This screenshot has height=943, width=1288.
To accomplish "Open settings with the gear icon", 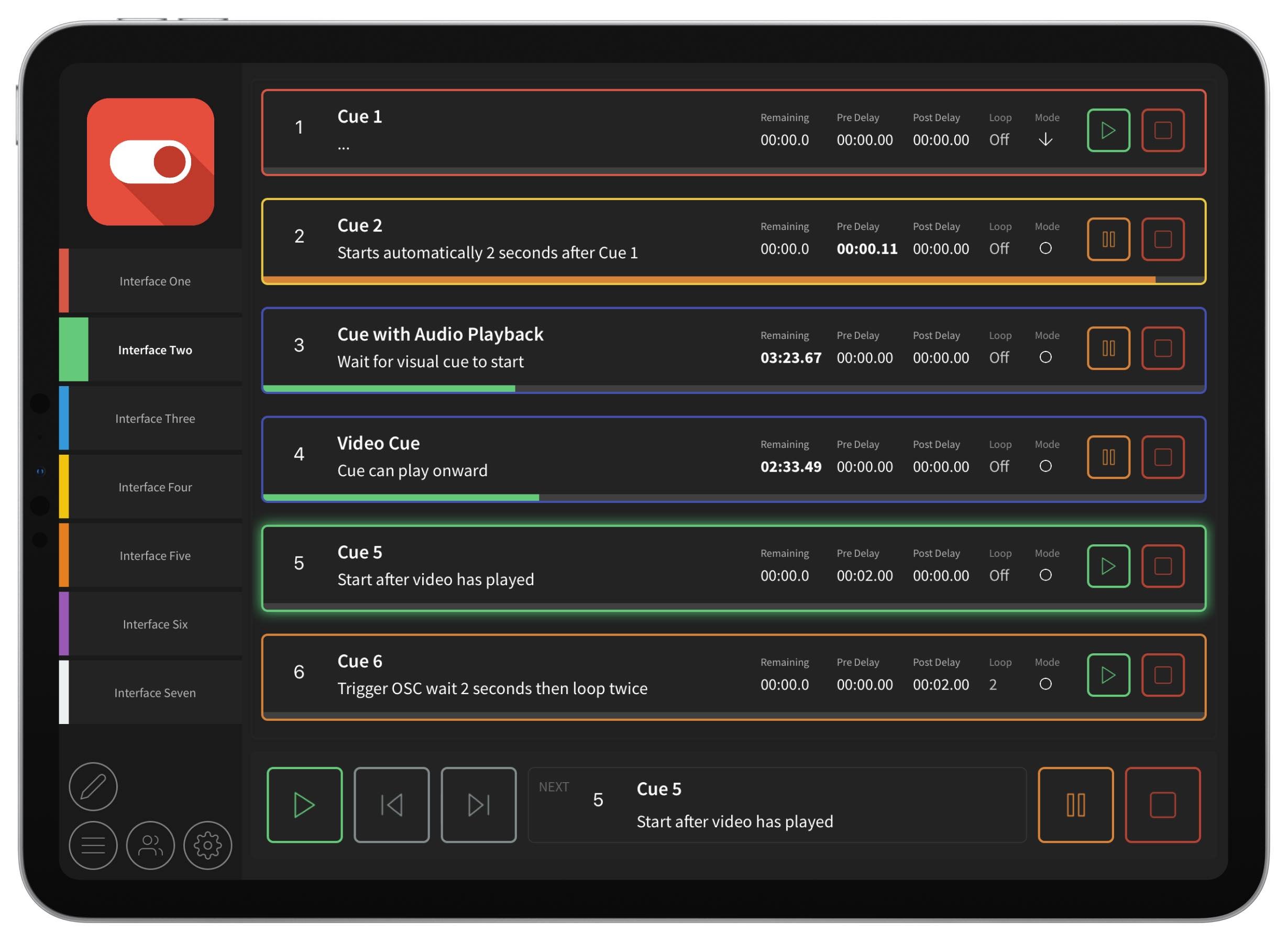I will click(208, 846).
